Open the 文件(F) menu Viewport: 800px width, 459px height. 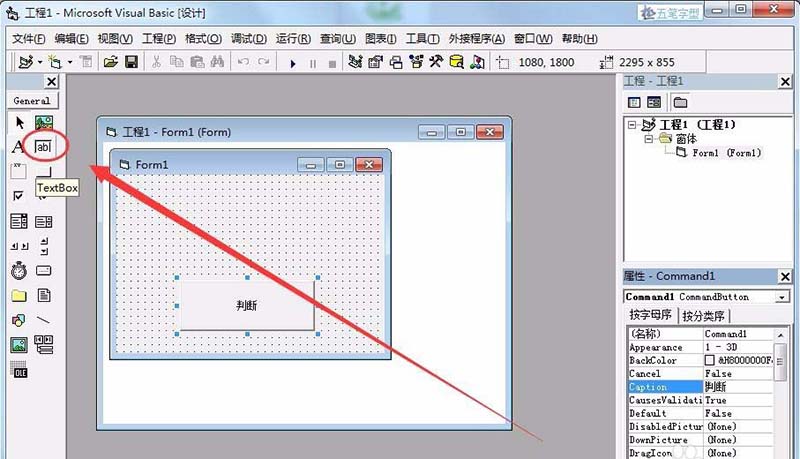tap(29, 39)
